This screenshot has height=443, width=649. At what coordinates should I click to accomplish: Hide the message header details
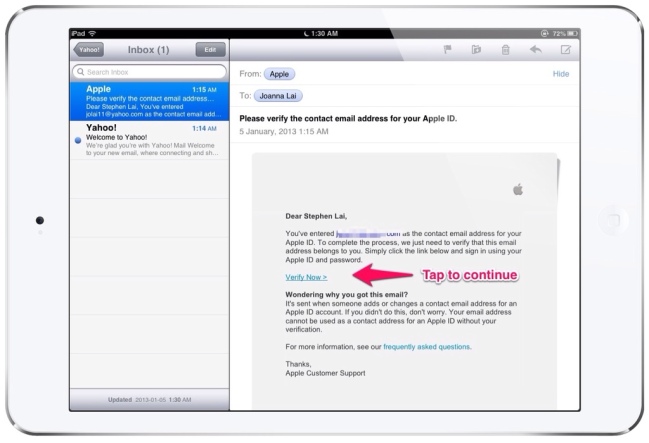point(561,74)
